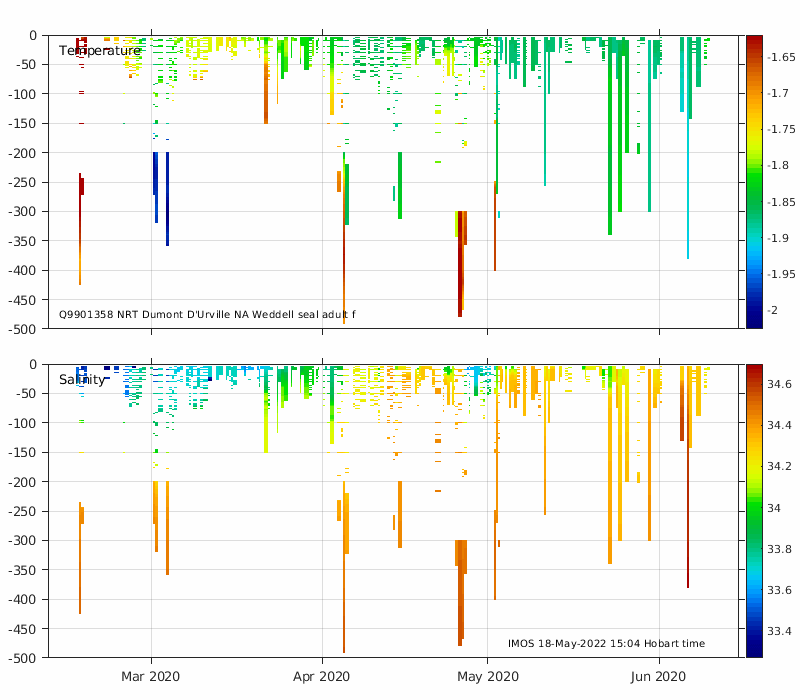Click the May 2020 label under Salinity plot
Viewport: 800px width, 700px height.
pyautogui.click(x=488, y=677)
